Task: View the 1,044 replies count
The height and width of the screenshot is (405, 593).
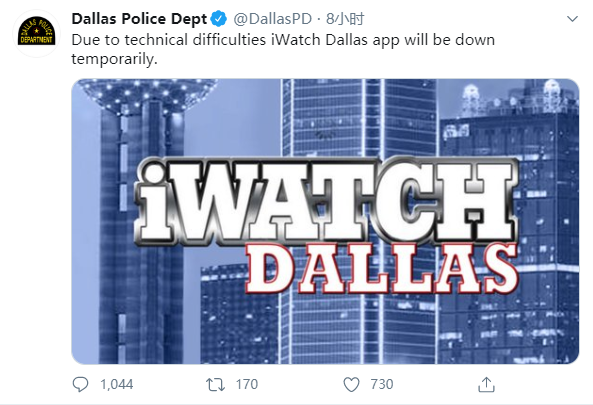Action: click(116, 385)
